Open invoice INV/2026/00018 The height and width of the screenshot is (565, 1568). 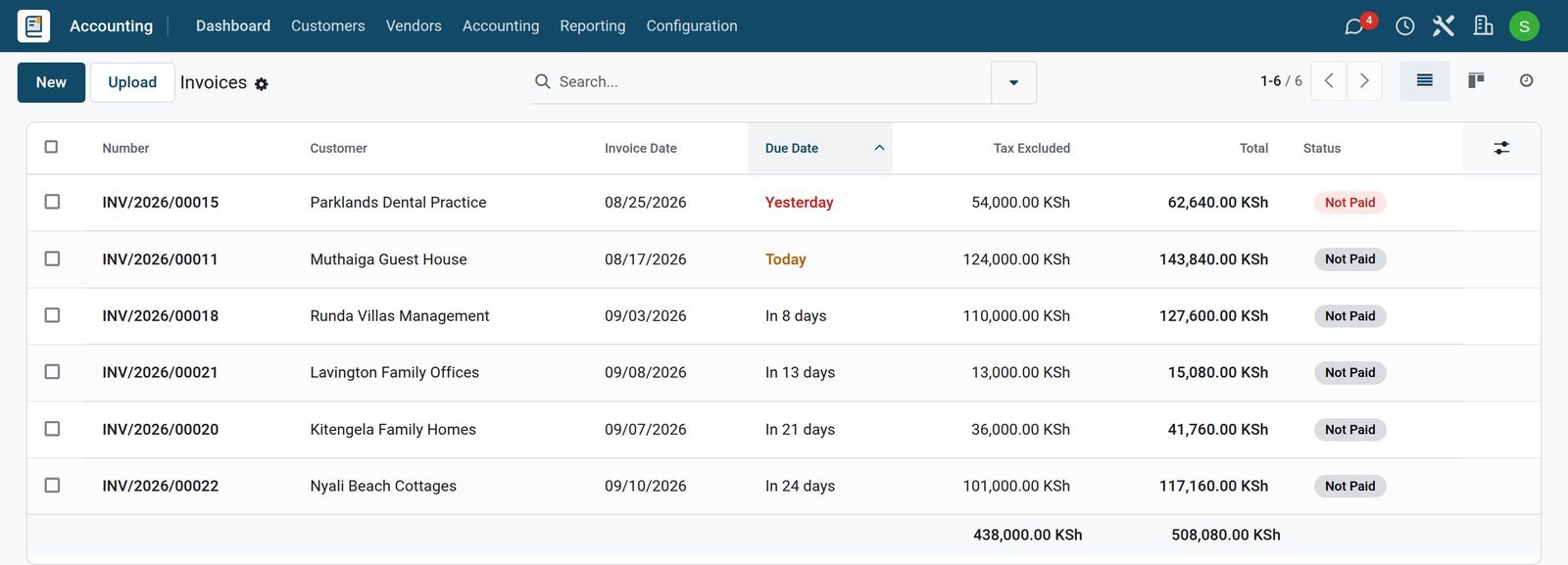pos(160,315)
